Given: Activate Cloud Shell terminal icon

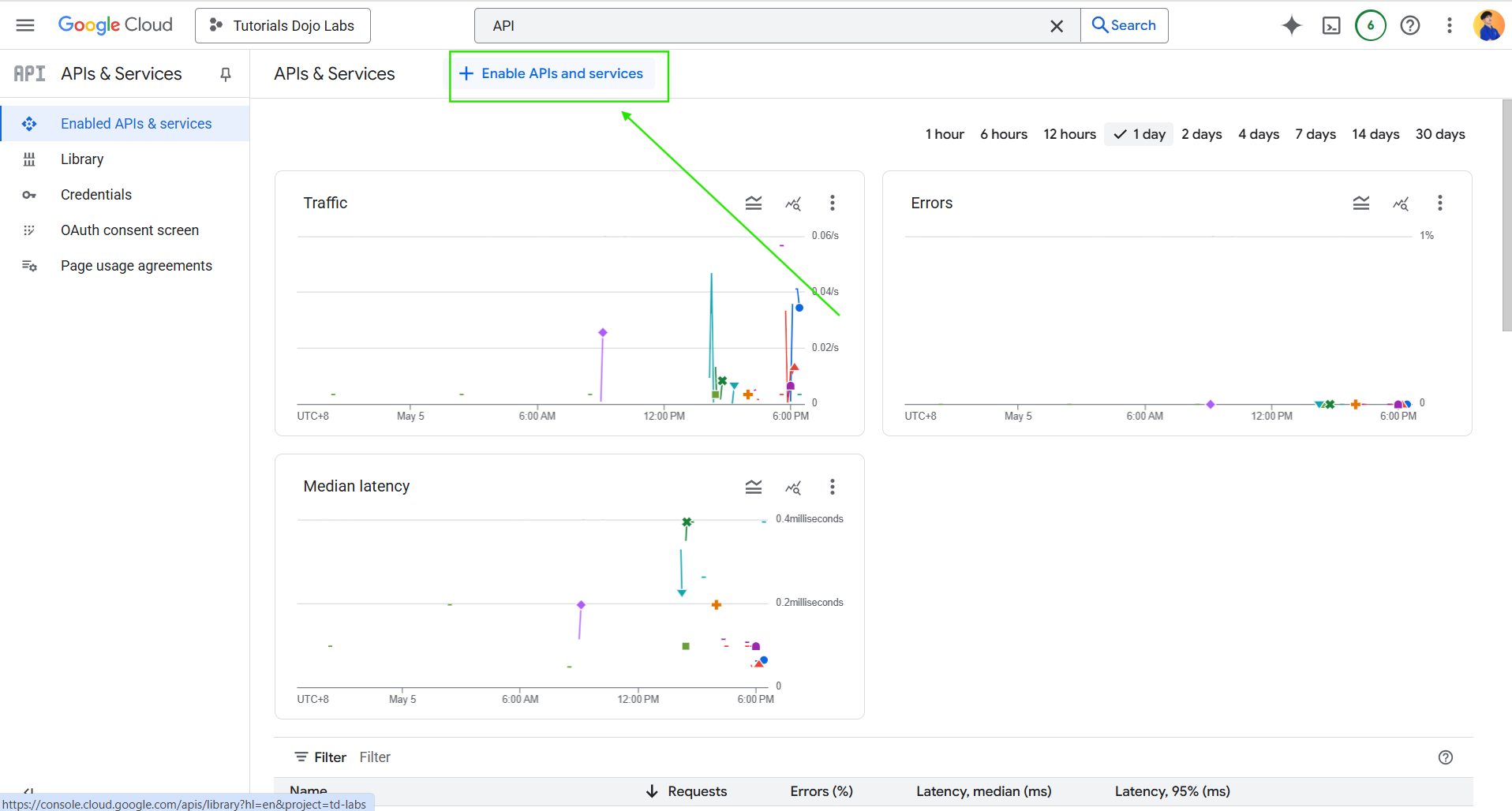Looking at the screenshot, I should point(1330,25).
